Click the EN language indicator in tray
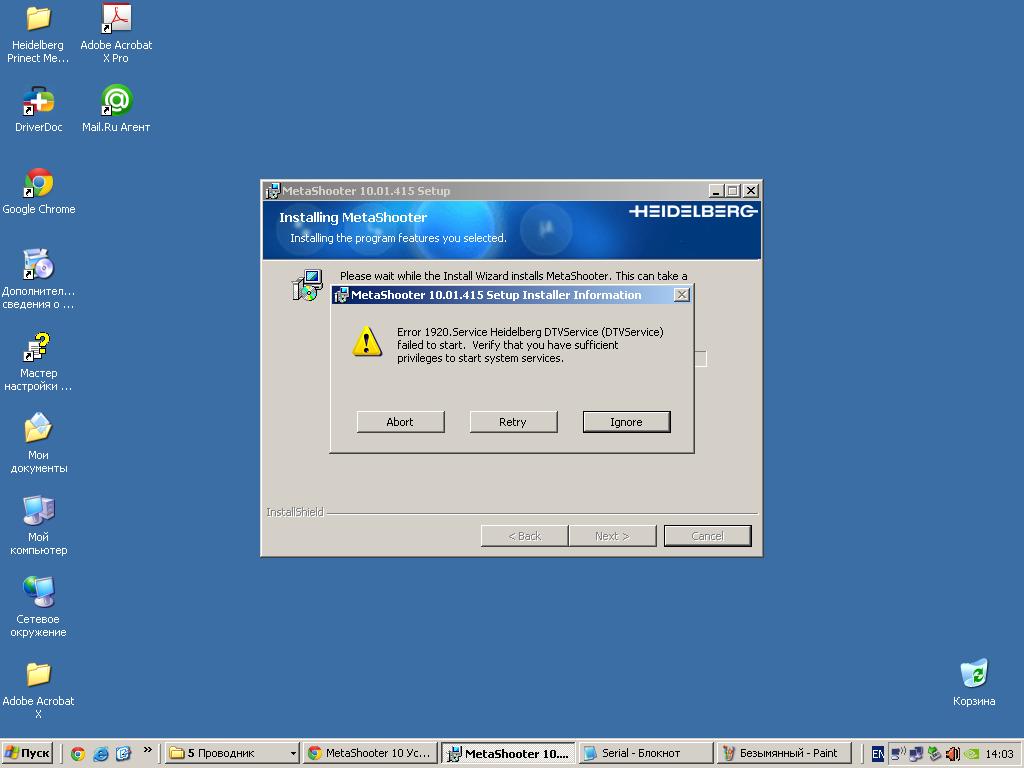 point(878,754)
